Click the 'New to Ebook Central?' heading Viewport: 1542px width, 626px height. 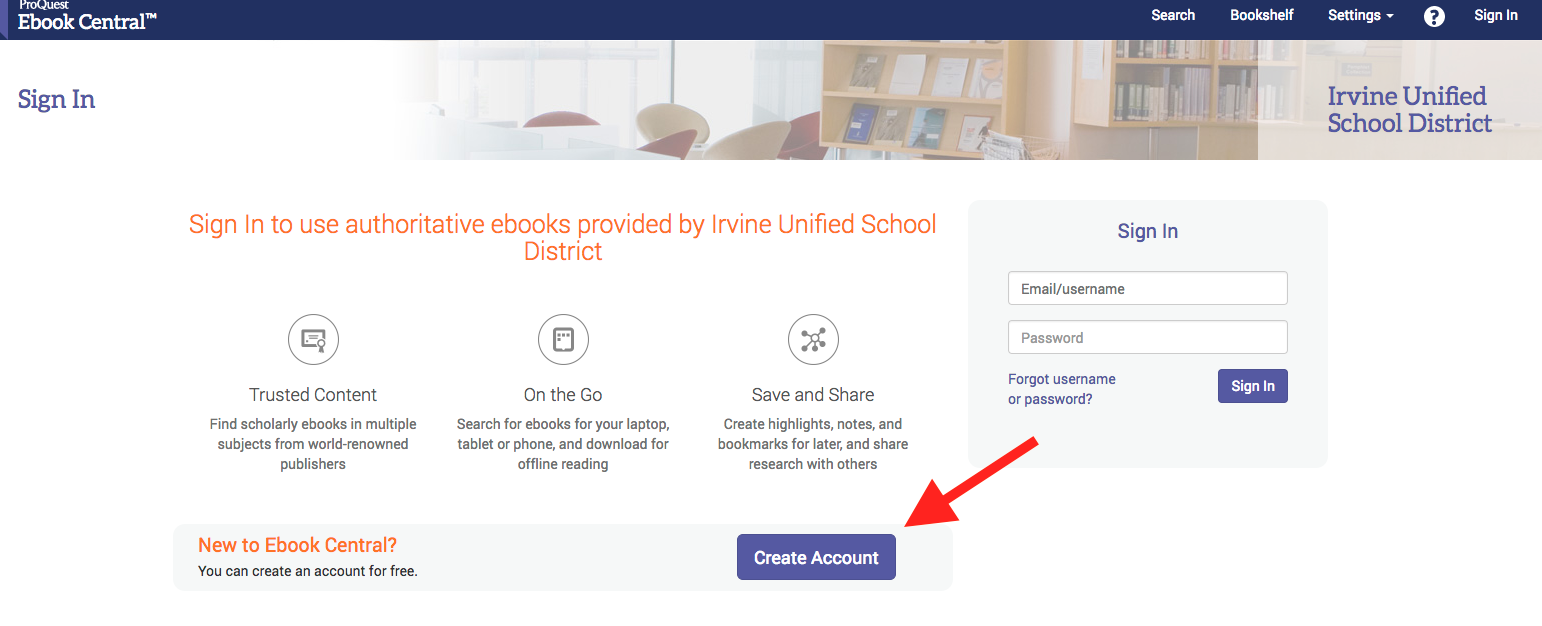[297, 544]
